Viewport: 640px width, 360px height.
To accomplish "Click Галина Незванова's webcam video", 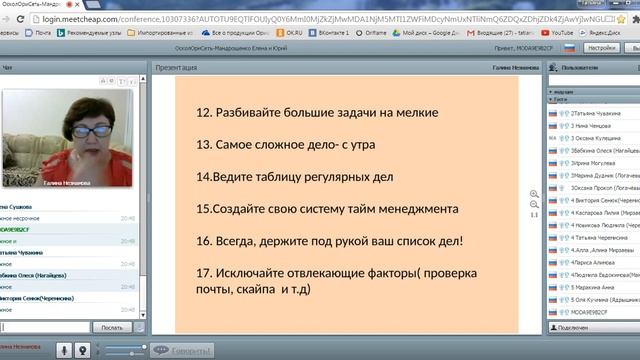I will point(67,138).
